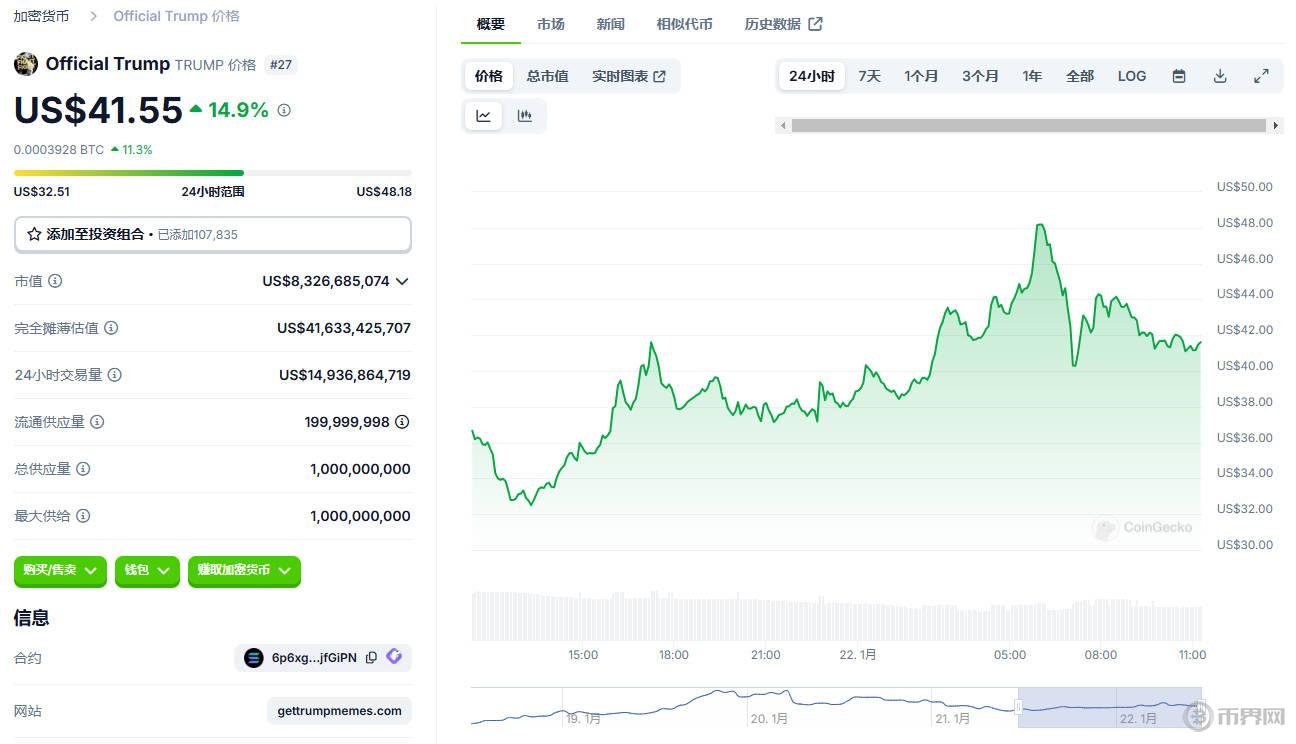Click the info icon next to 最大供给
Viewport: 1296px width, 744px height.
pos(83,516)
